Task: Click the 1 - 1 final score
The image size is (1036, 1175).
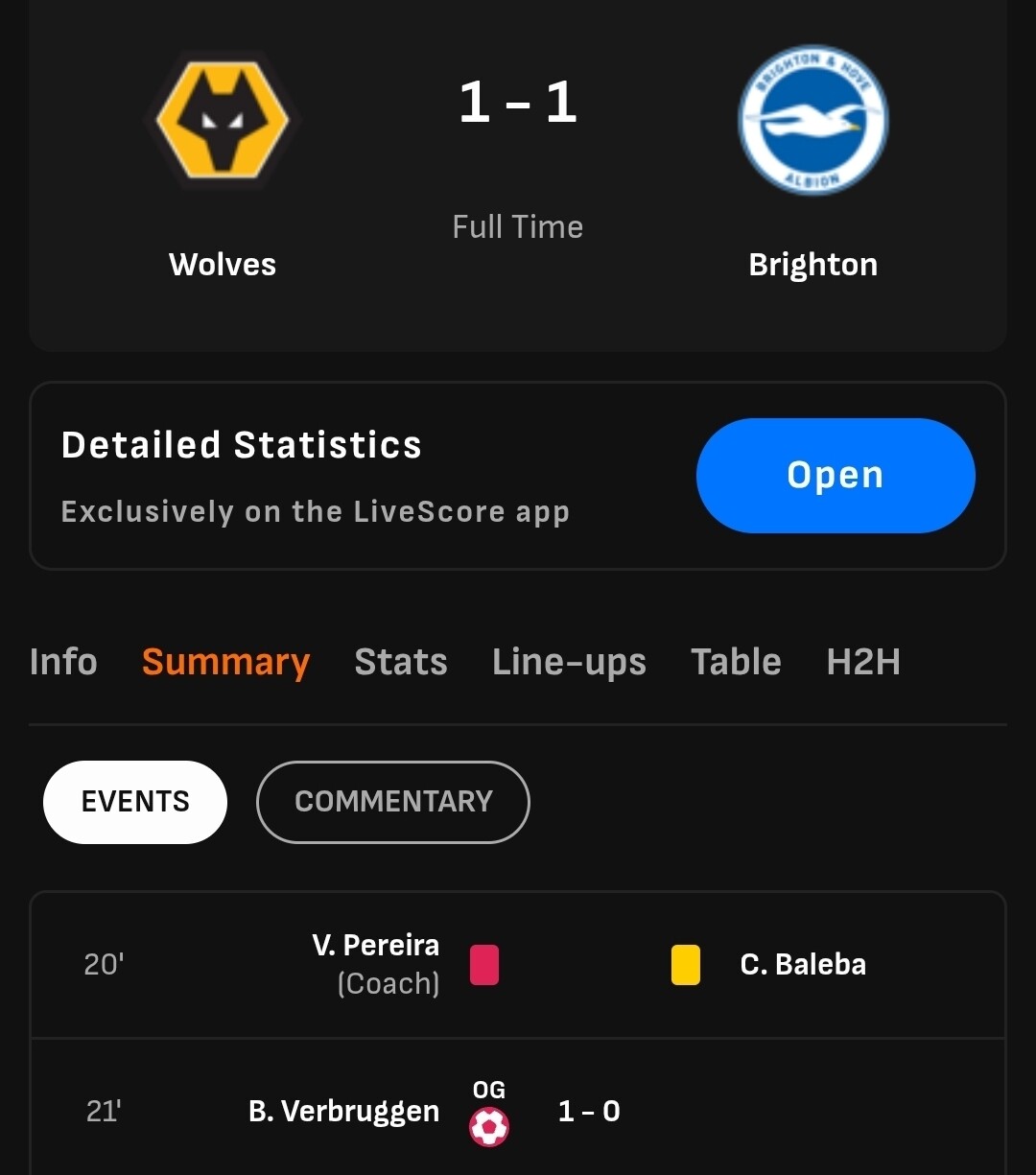Action: (x=518, y=103)
